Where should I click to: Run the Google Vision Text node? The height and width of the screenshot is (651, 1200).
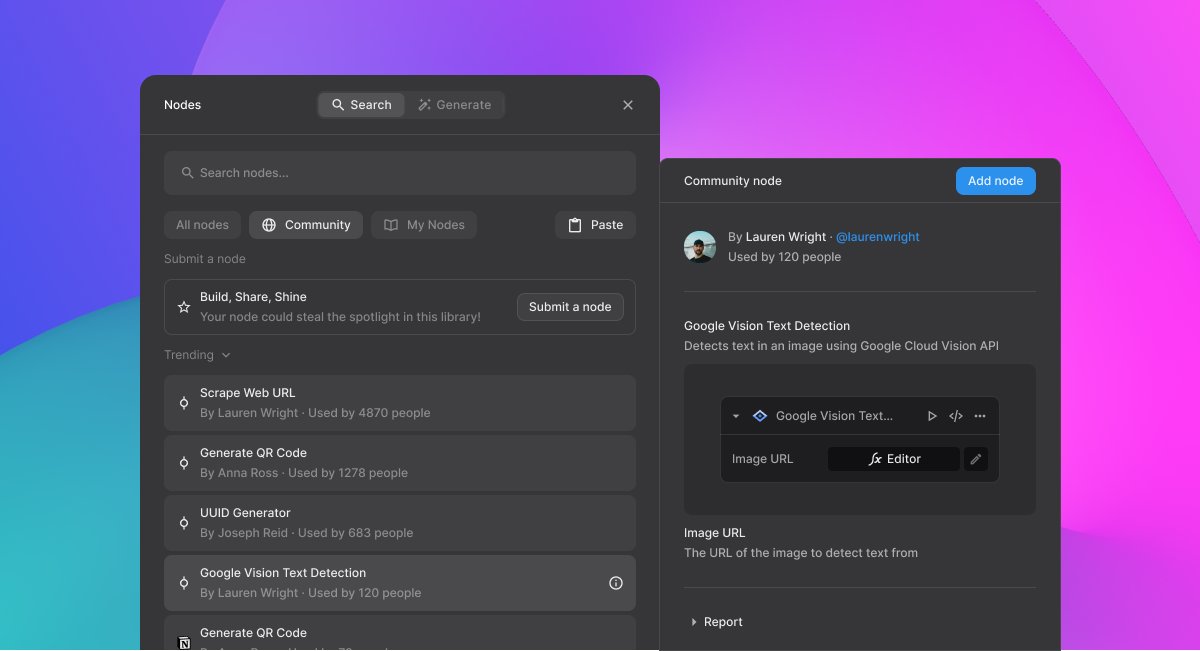(x=932, y=416)
